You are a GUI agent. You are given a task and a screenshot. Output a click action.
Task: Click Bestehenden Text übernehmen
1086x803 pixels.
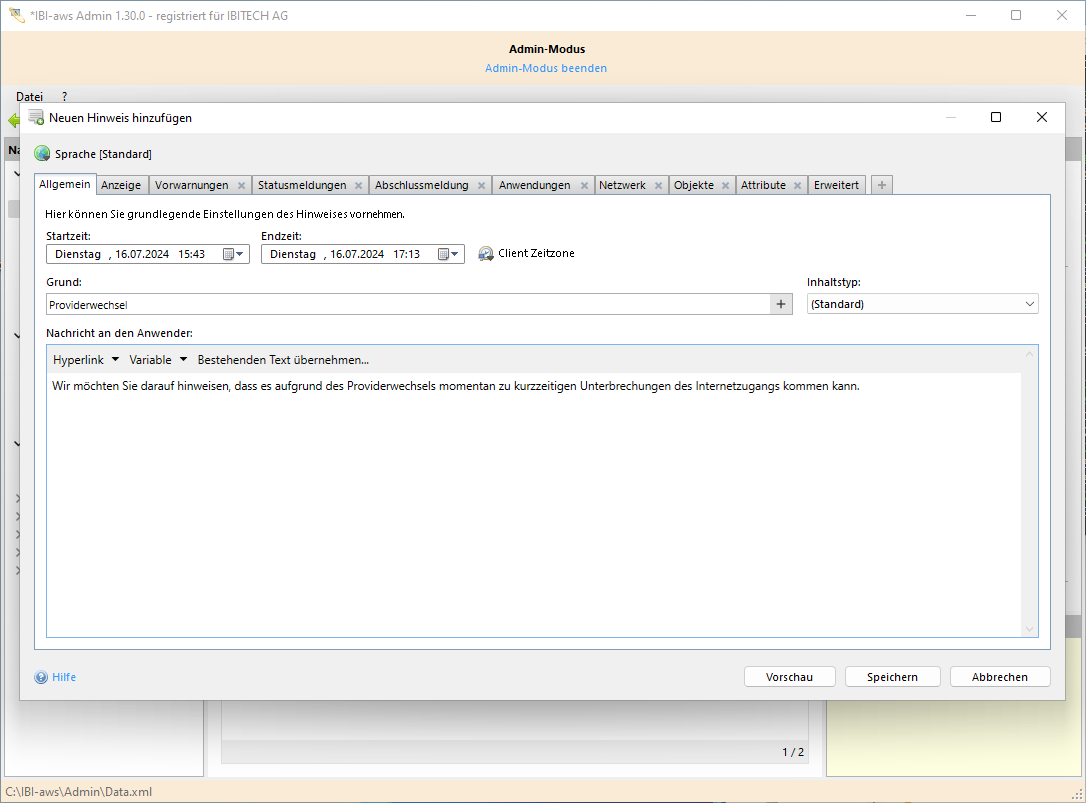[283, 360]
